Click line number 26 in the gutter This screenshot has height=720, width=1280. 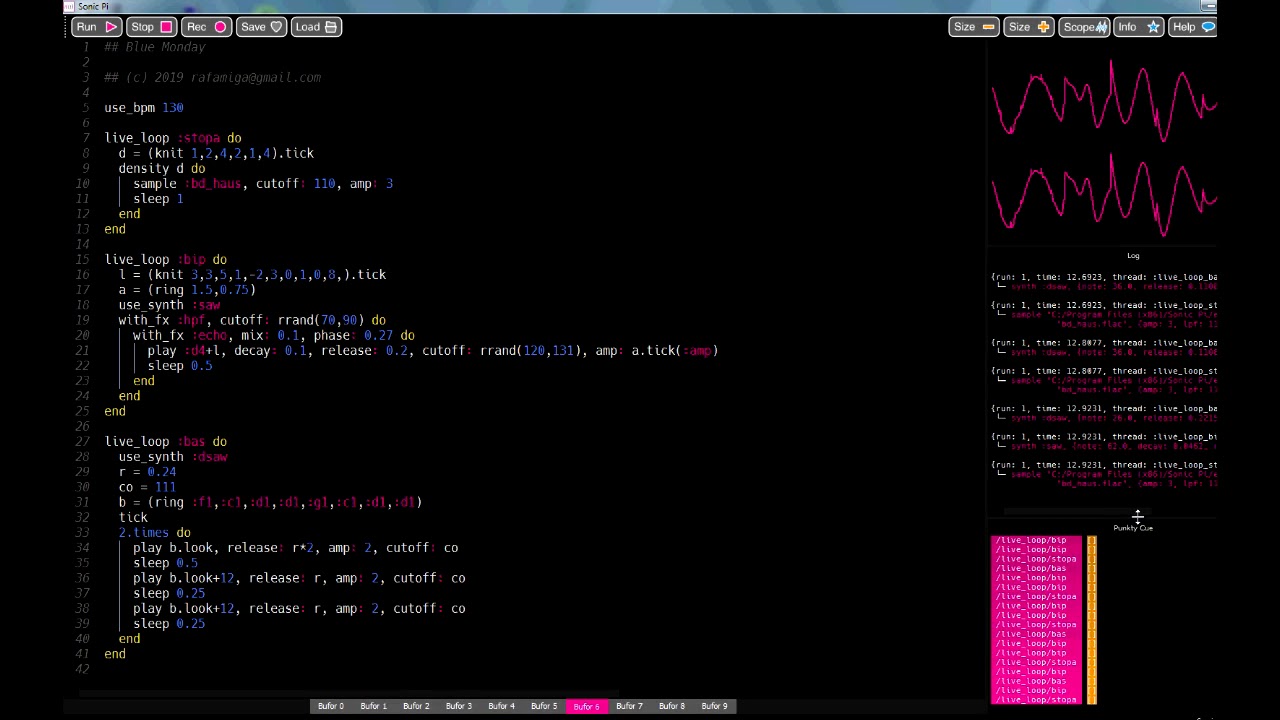(x=83, y=426)
